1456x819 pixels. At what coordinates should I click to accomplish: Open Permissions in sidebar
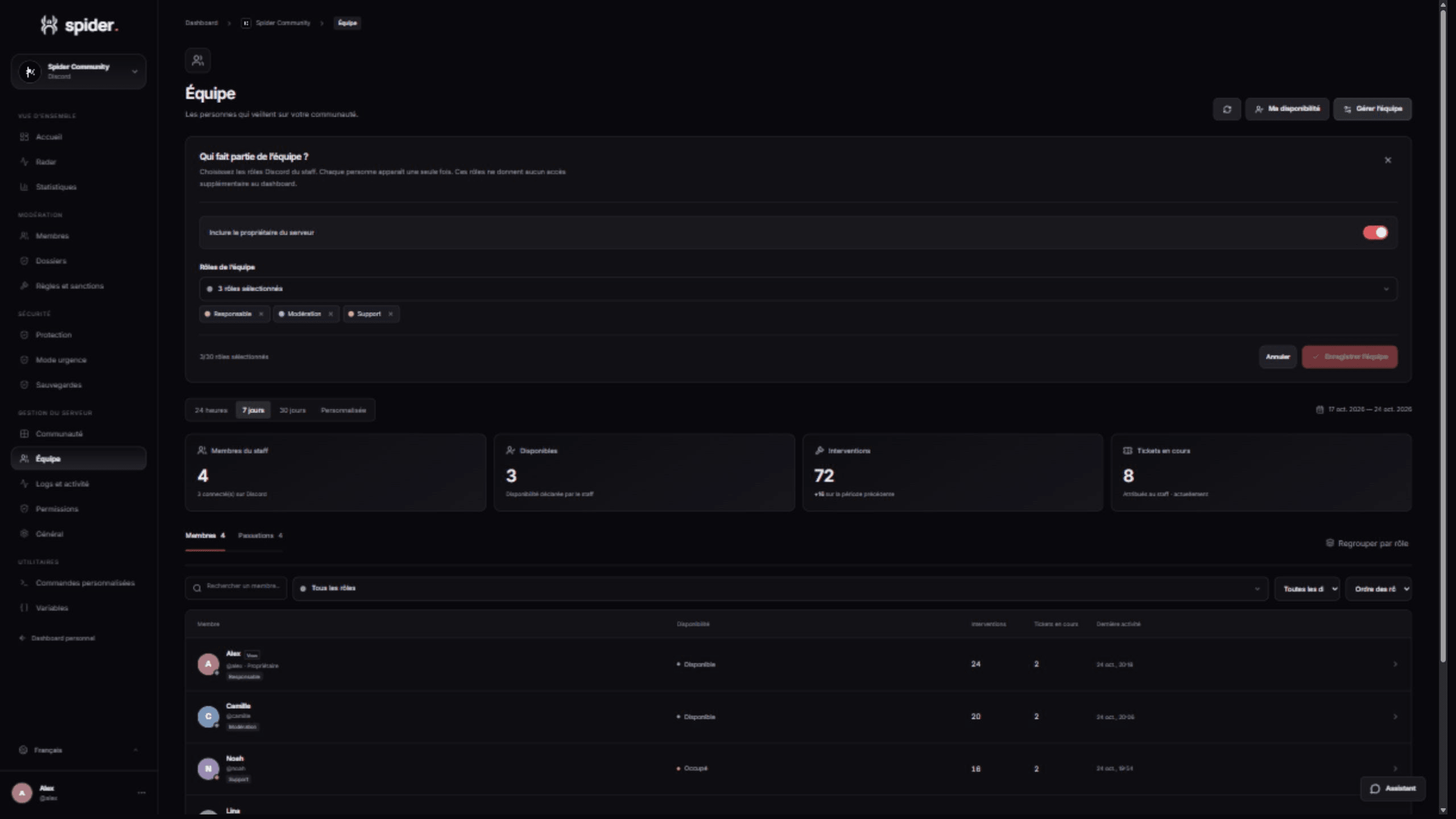(x=78, y=509)
